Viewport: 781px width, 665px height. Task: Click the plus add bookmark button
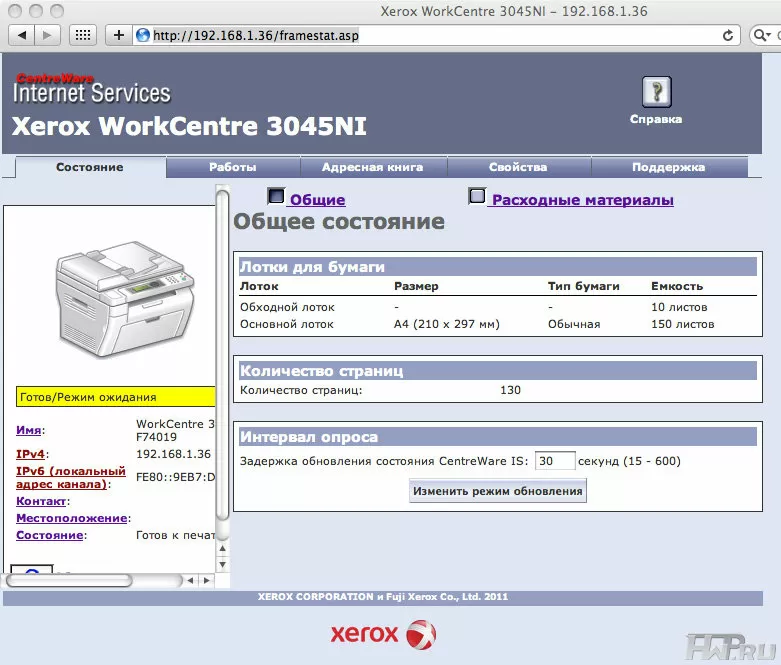119,35
